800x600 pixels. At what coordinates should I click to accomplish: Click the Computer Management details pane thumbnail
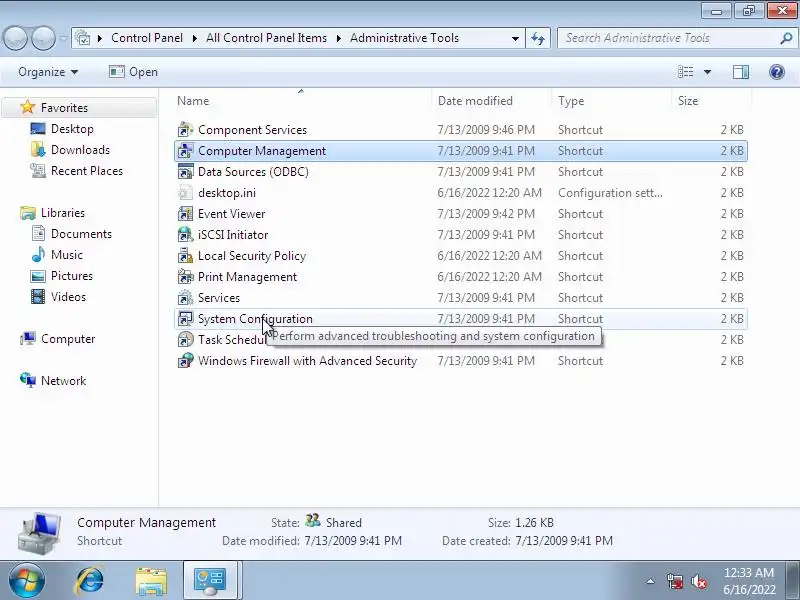39,533
